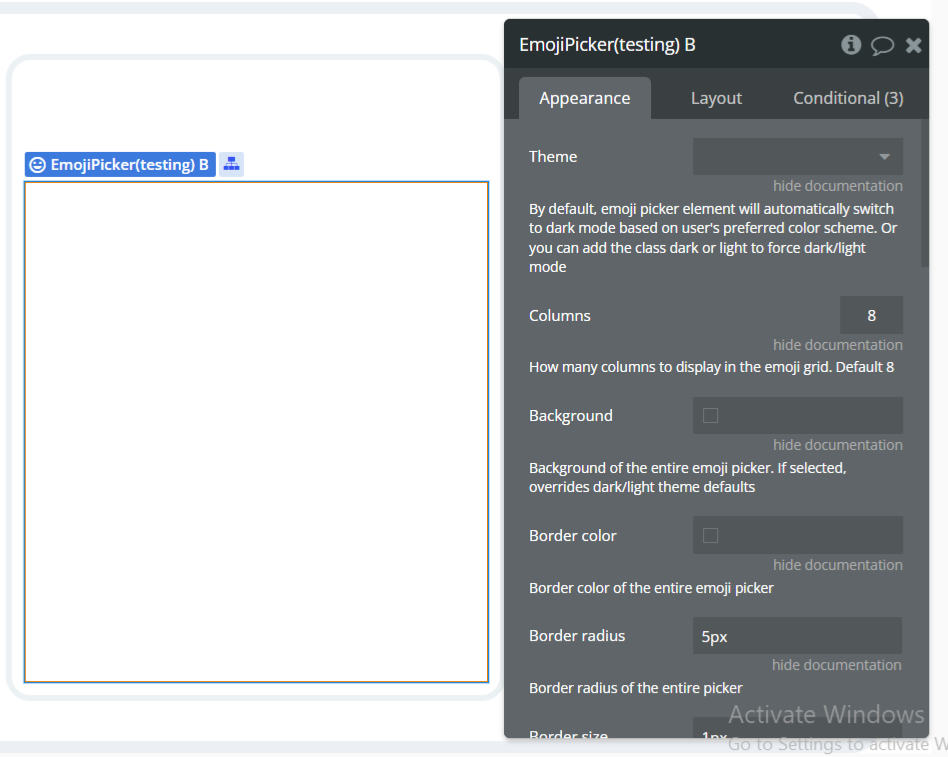Open element info icon in panel header

[851, 45]
